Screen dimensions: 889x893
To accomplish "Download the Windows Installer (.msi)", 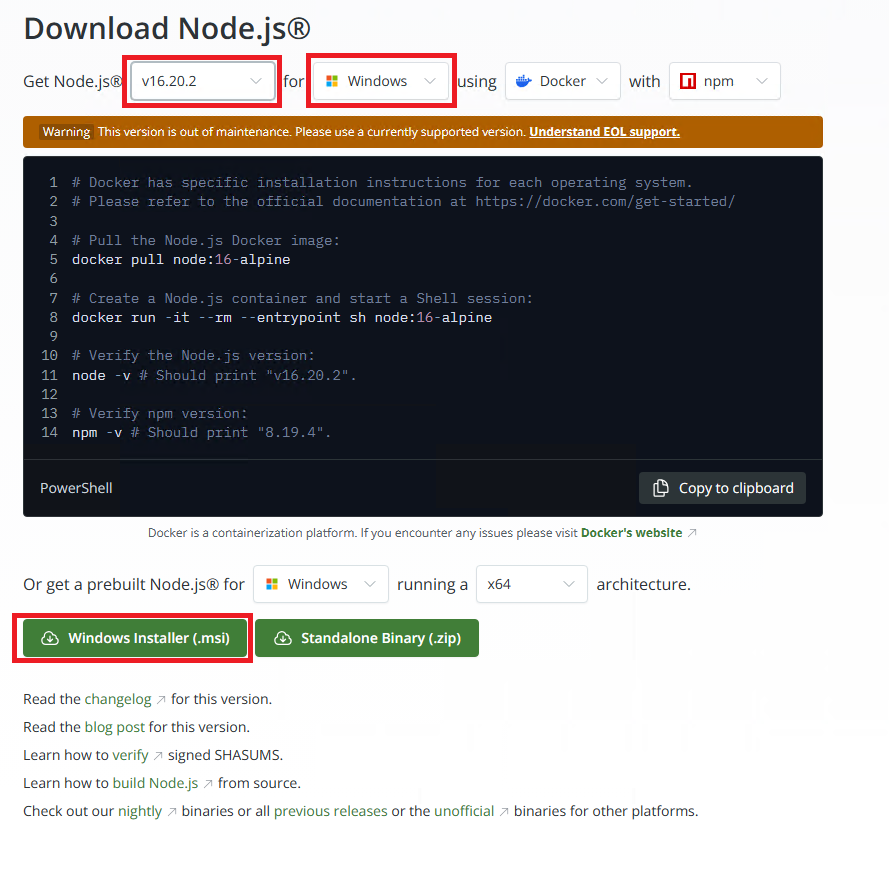I will [x=132, y=637].
